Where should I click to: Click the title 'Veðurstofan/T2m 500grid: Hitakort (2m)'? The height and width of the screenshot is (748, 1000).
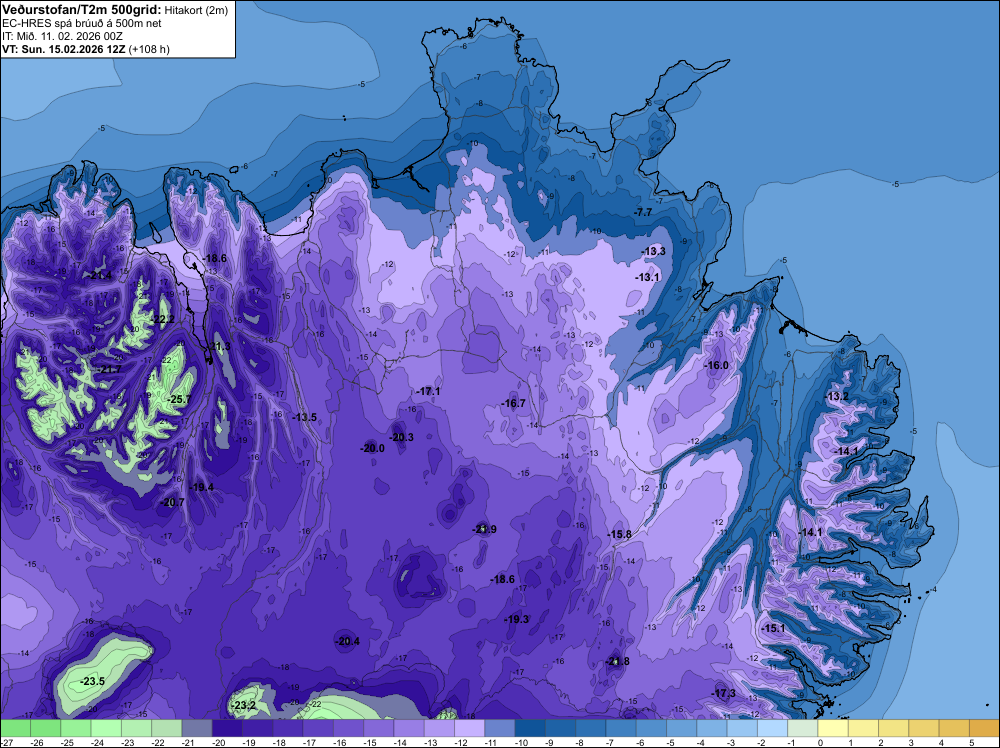coord(115,10)
